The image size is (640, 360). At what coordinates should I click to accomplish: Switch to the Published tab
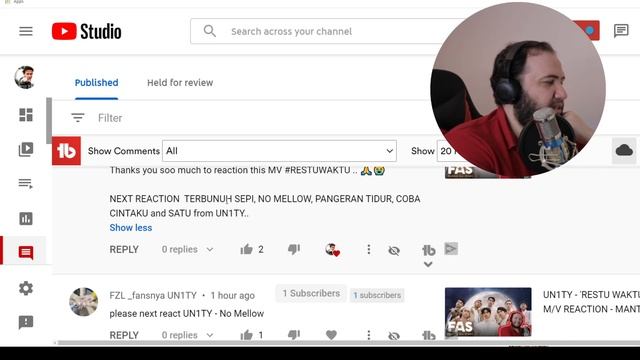coord(96,83)
